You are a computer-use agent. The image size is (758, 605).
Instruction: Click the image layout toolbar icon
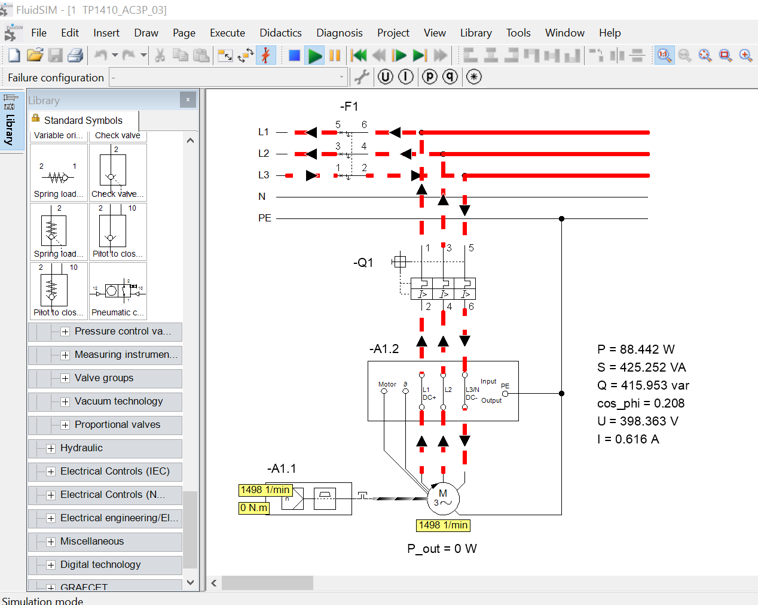[225, 56]
